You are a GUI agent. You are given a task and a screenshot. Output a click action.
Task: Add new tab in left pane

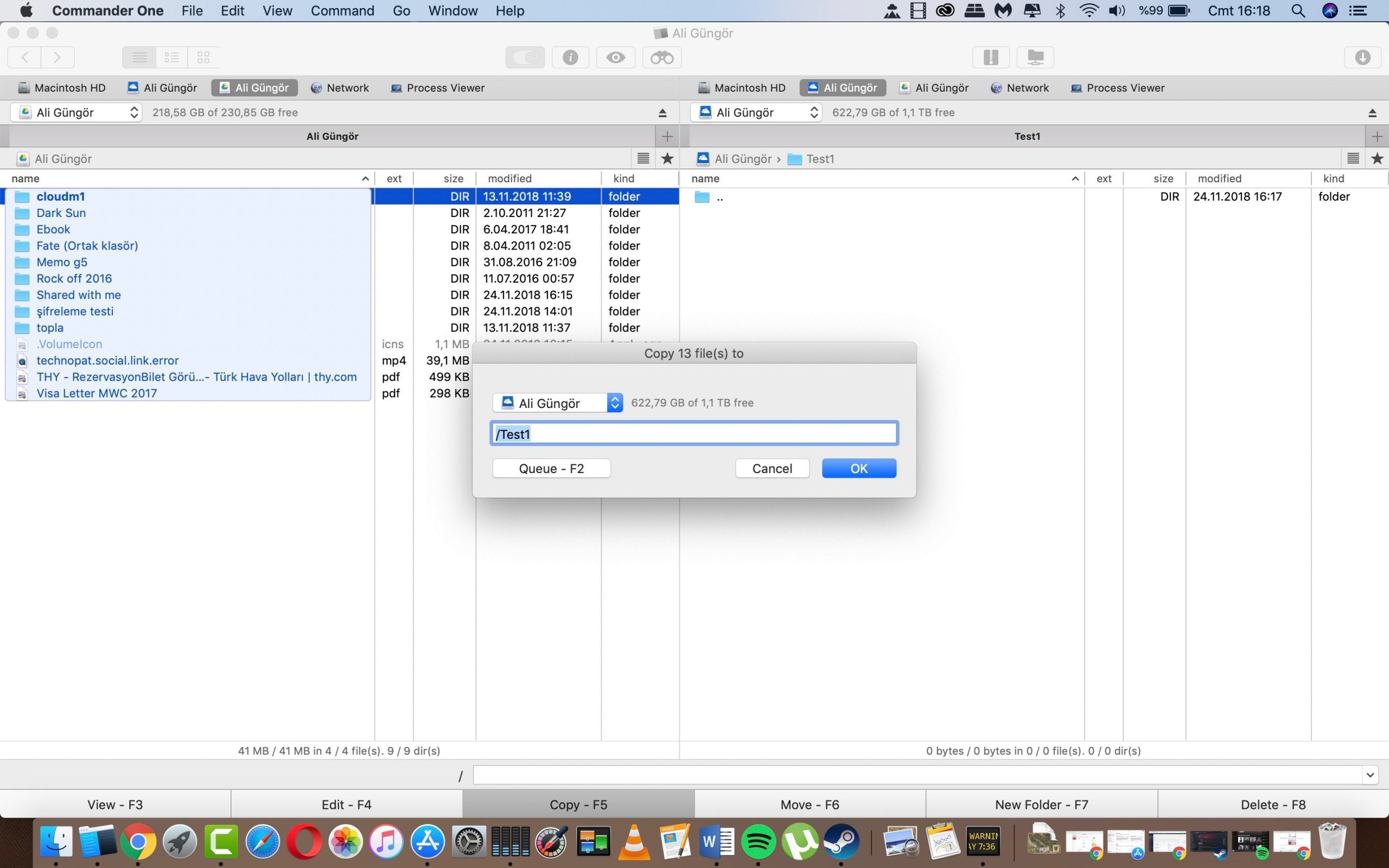click(x=666, y=137)
